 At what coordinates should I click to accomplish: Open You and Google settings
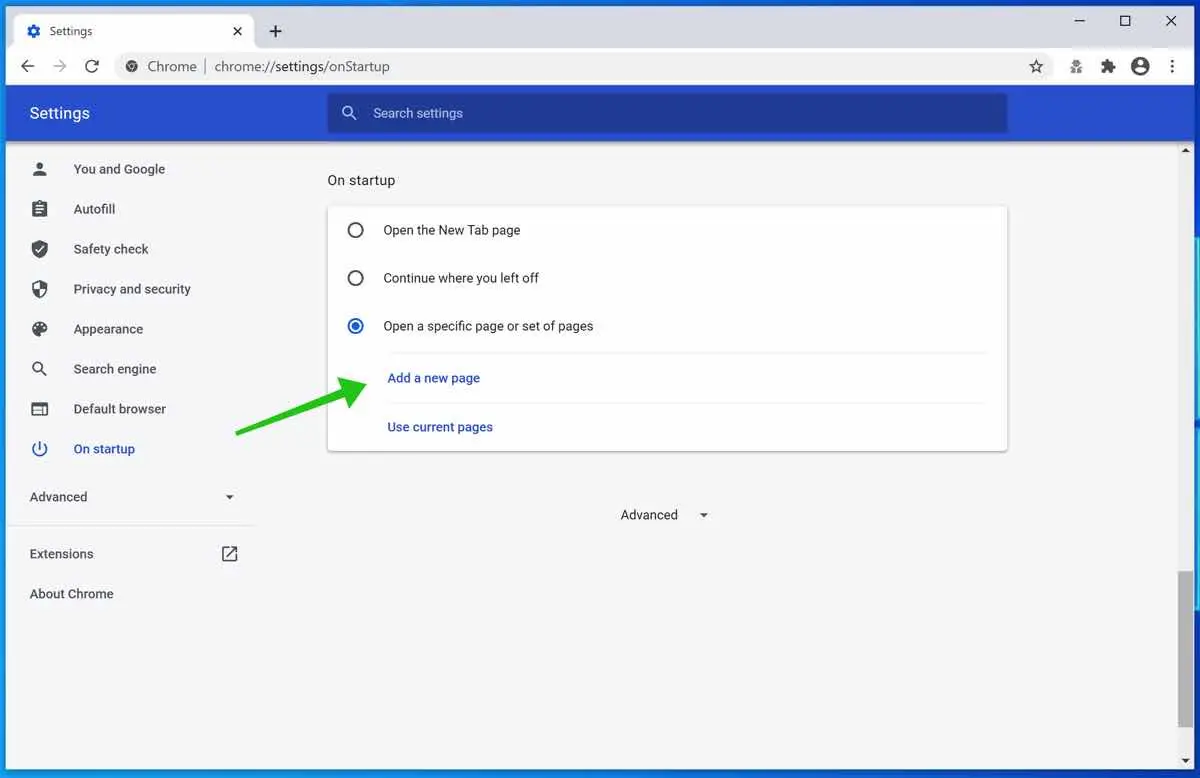click(x=119, y=169)
